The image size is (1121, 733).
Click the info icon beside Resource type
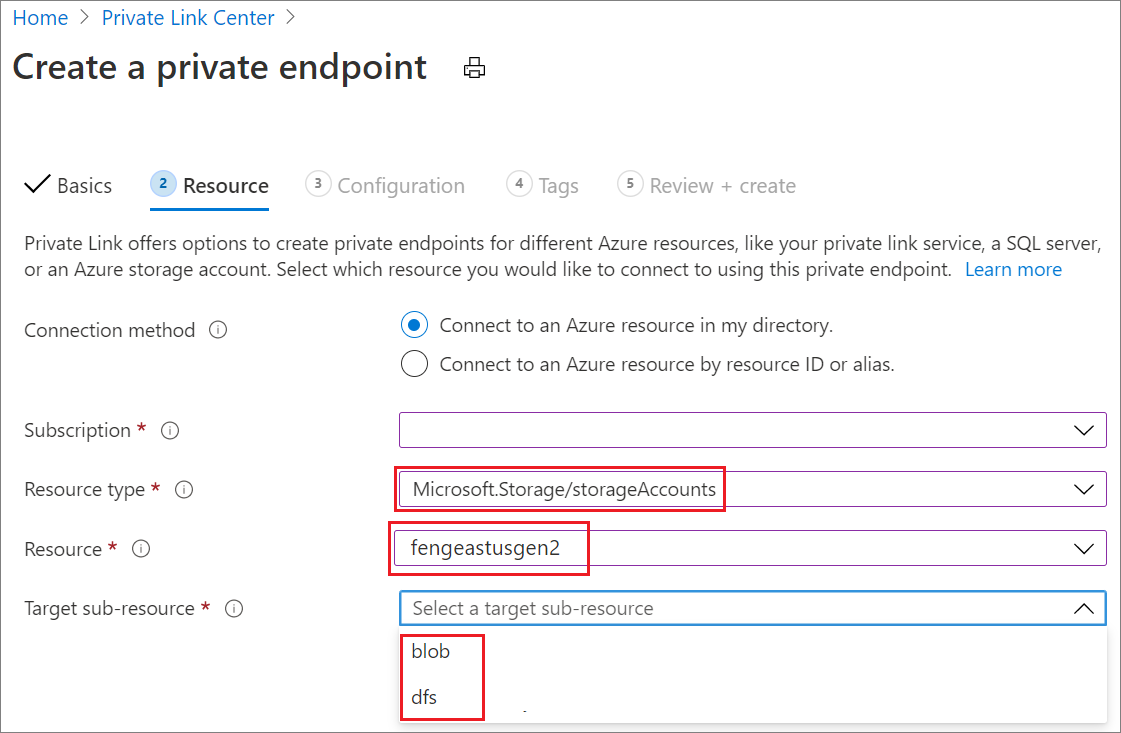coord(184,490)
